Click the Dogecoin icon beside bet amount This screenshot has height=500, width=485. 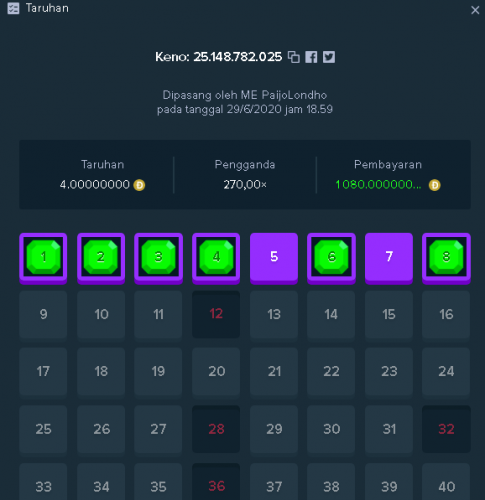point(139,185)
